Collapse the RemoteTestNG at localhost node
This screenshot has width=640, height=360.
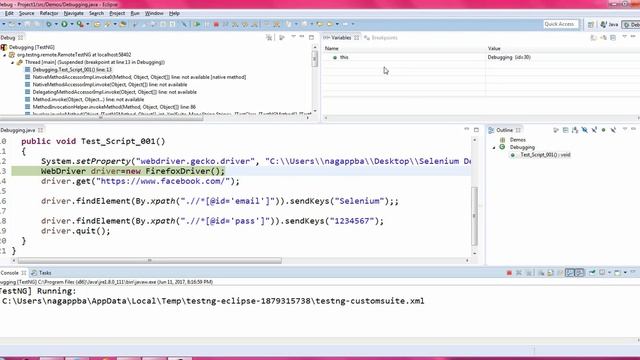point(5,55)
